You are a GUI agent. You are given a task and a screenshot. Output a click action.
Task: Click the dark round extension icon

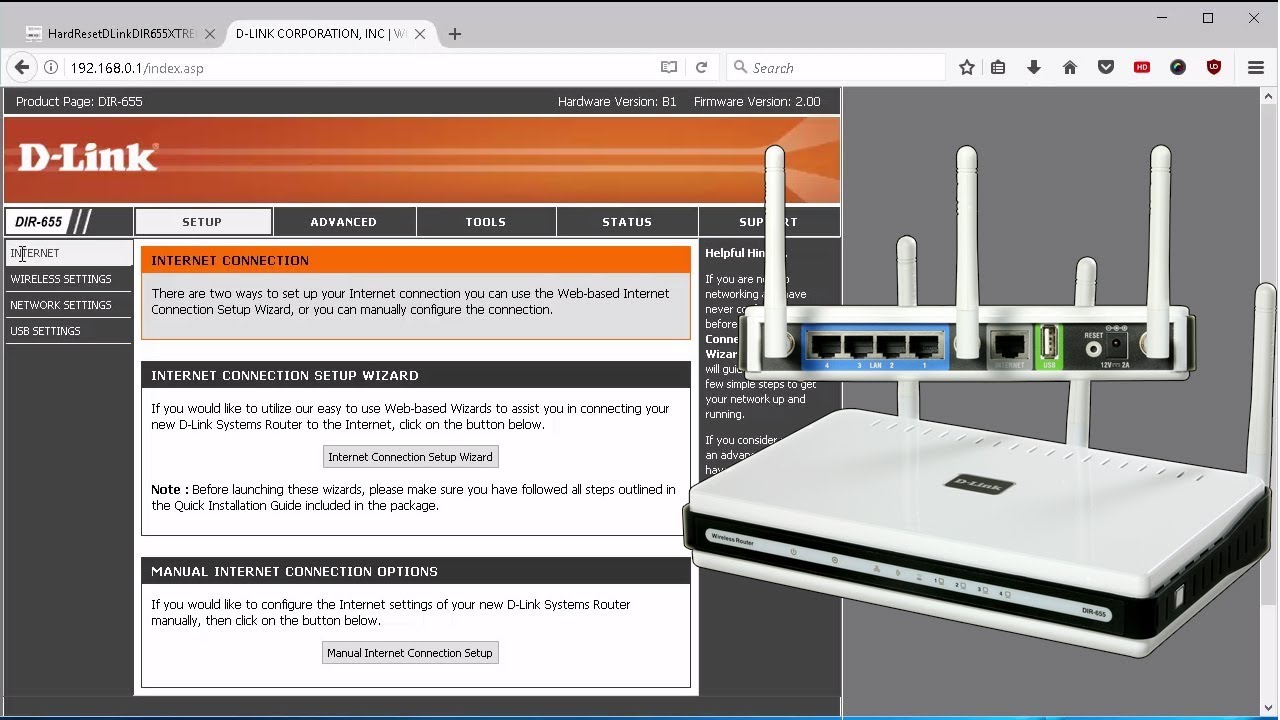[1178, 68]
